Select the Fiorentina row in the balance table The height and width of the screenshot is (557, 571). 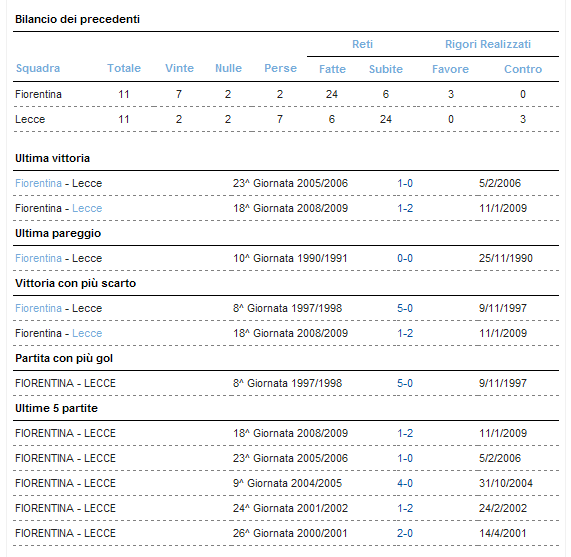pyautogui.click(x=286, y=94)
